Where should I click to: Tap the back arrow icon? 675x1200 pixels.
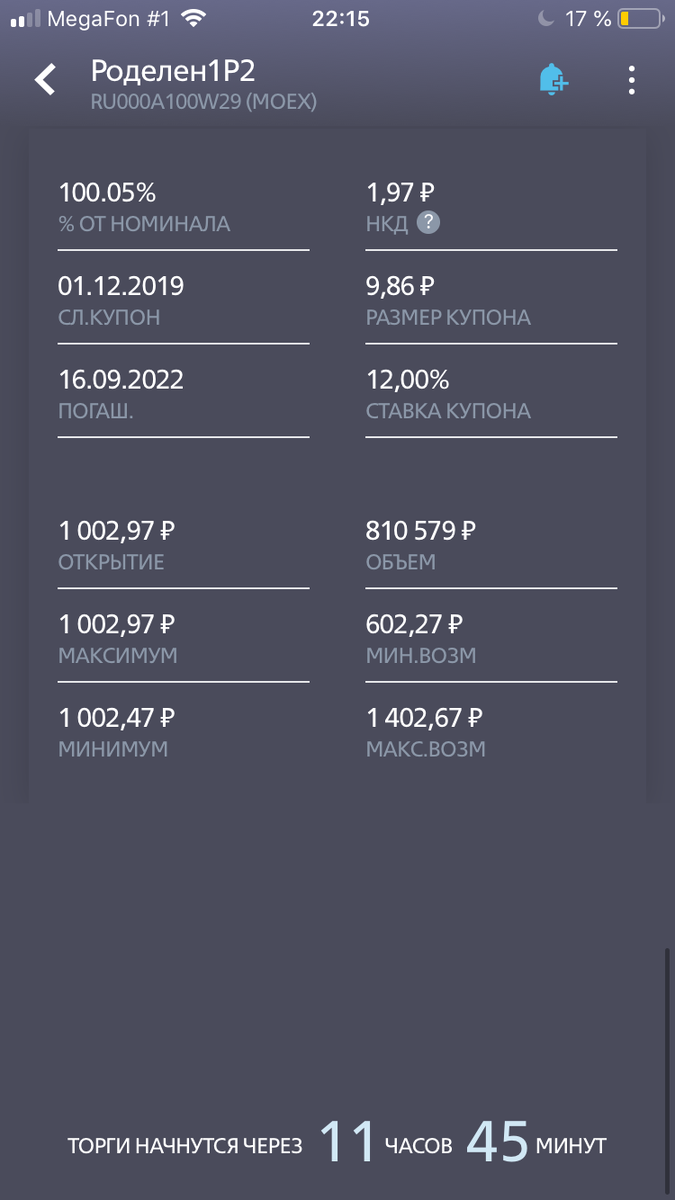click(46, 80)
